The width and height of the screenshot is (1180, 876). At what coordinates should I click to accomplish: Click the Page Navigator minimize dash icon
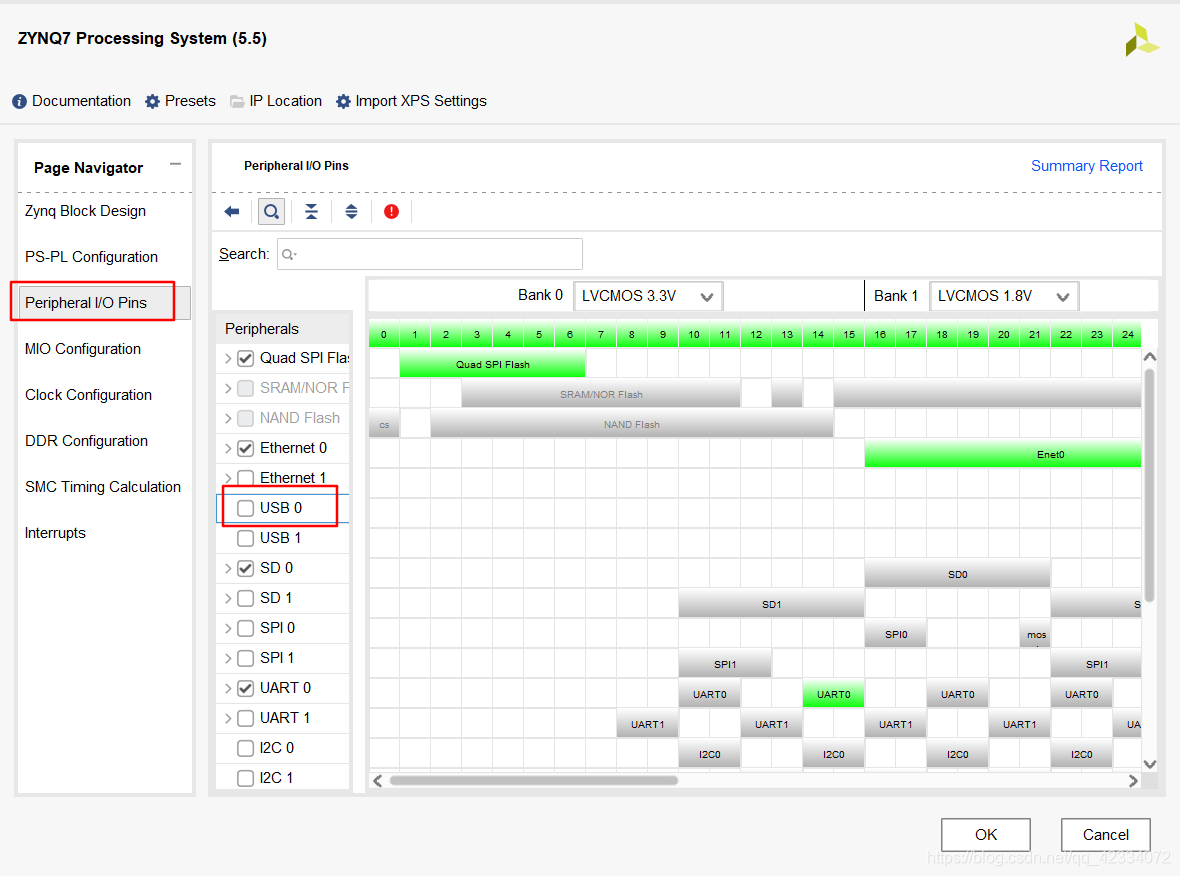tap(175, 164)
